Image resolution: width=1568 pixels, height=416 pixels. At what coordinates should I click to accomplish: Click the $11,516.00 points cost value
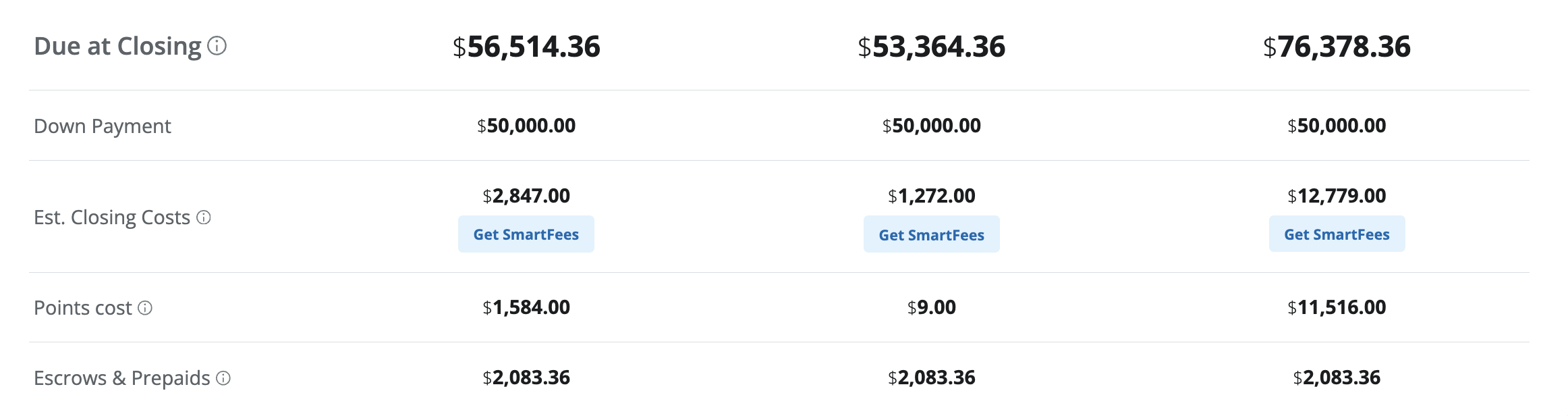click(x=1337, y=308)
